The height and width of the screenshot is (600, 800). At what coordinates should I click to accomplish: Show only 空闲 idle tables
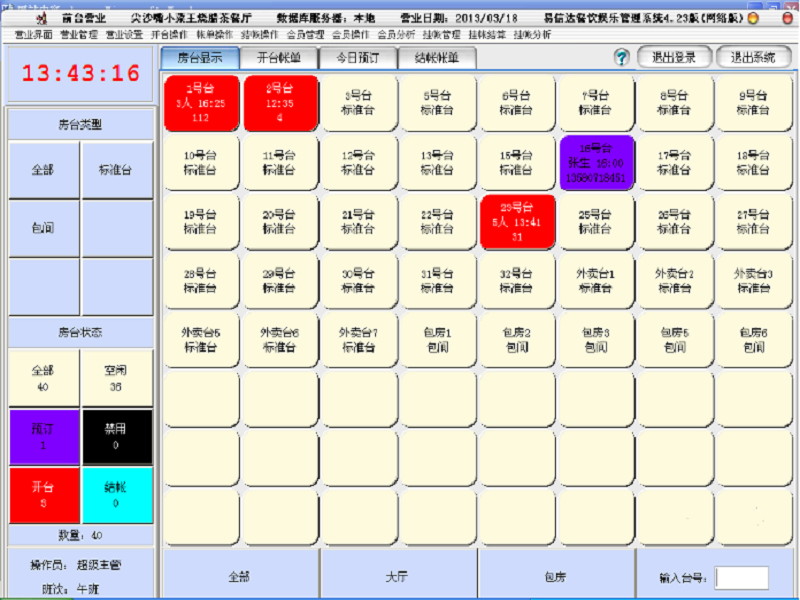click(x=118, y=377)
